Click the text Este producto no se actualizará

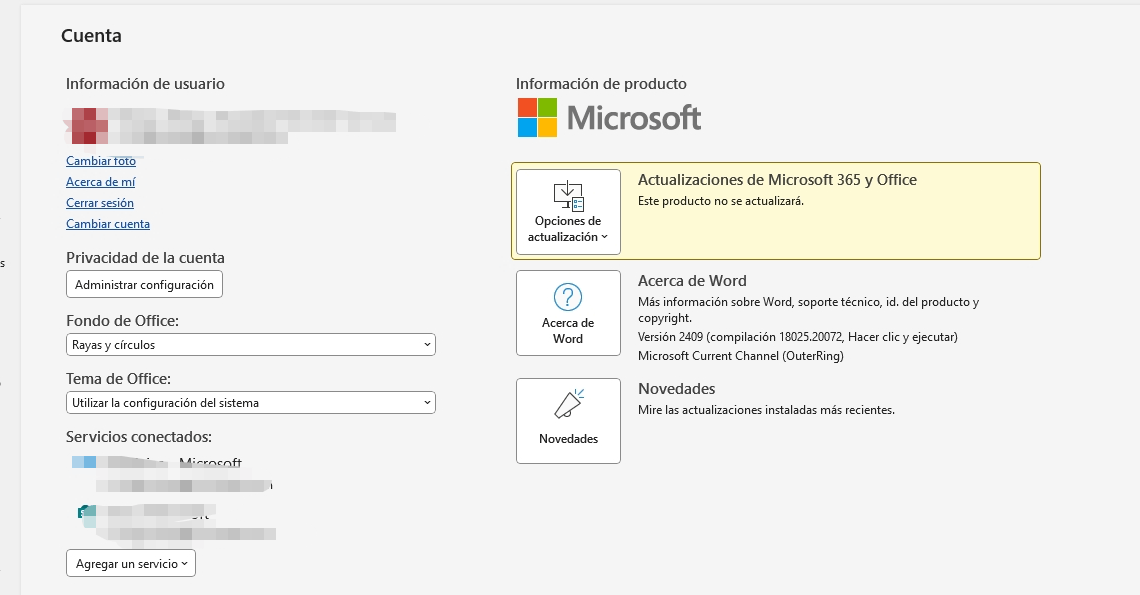click(720, 201)
